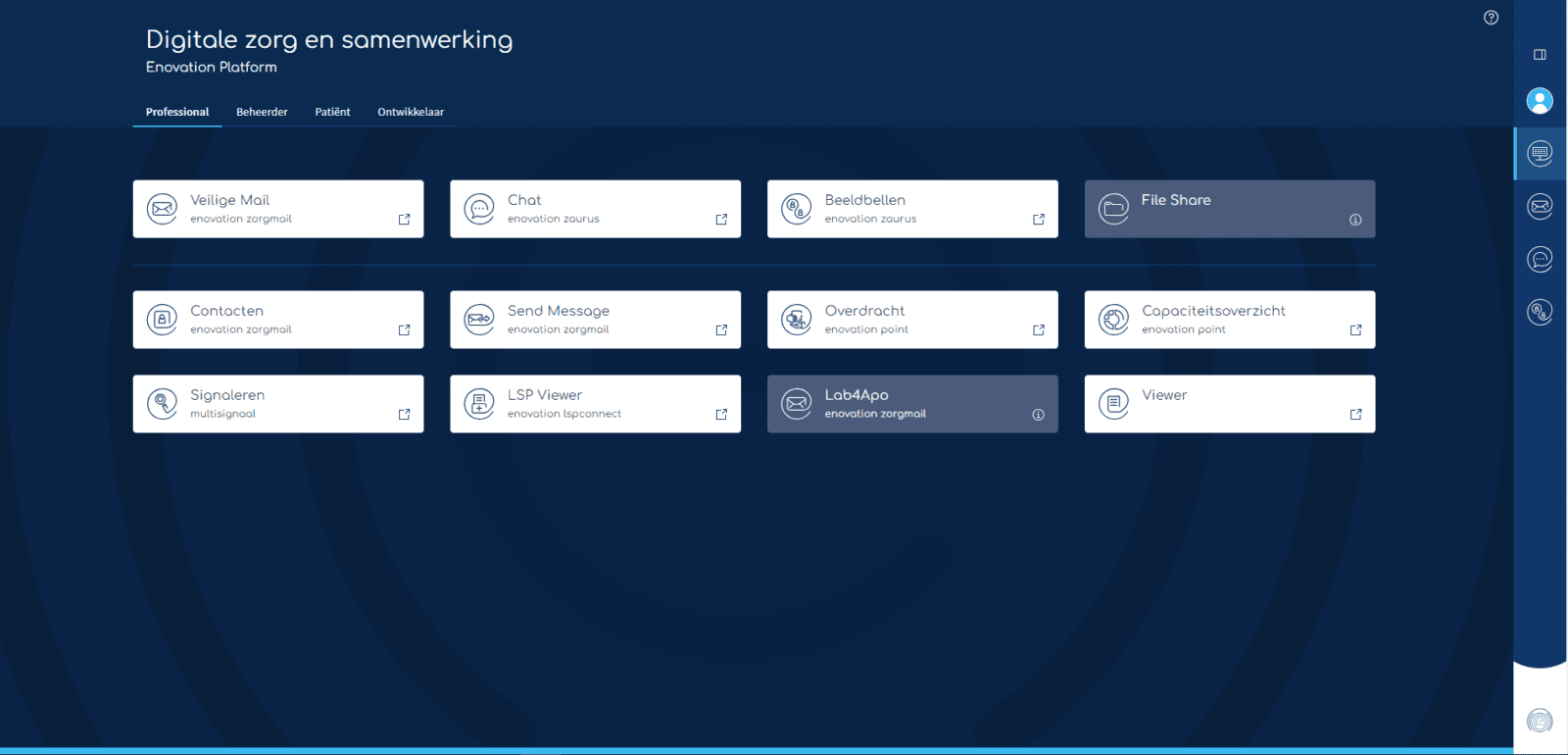1568x755 pixels.
Task: Click 'enovation zaurus' under Chat
Action: coord(554,219)
